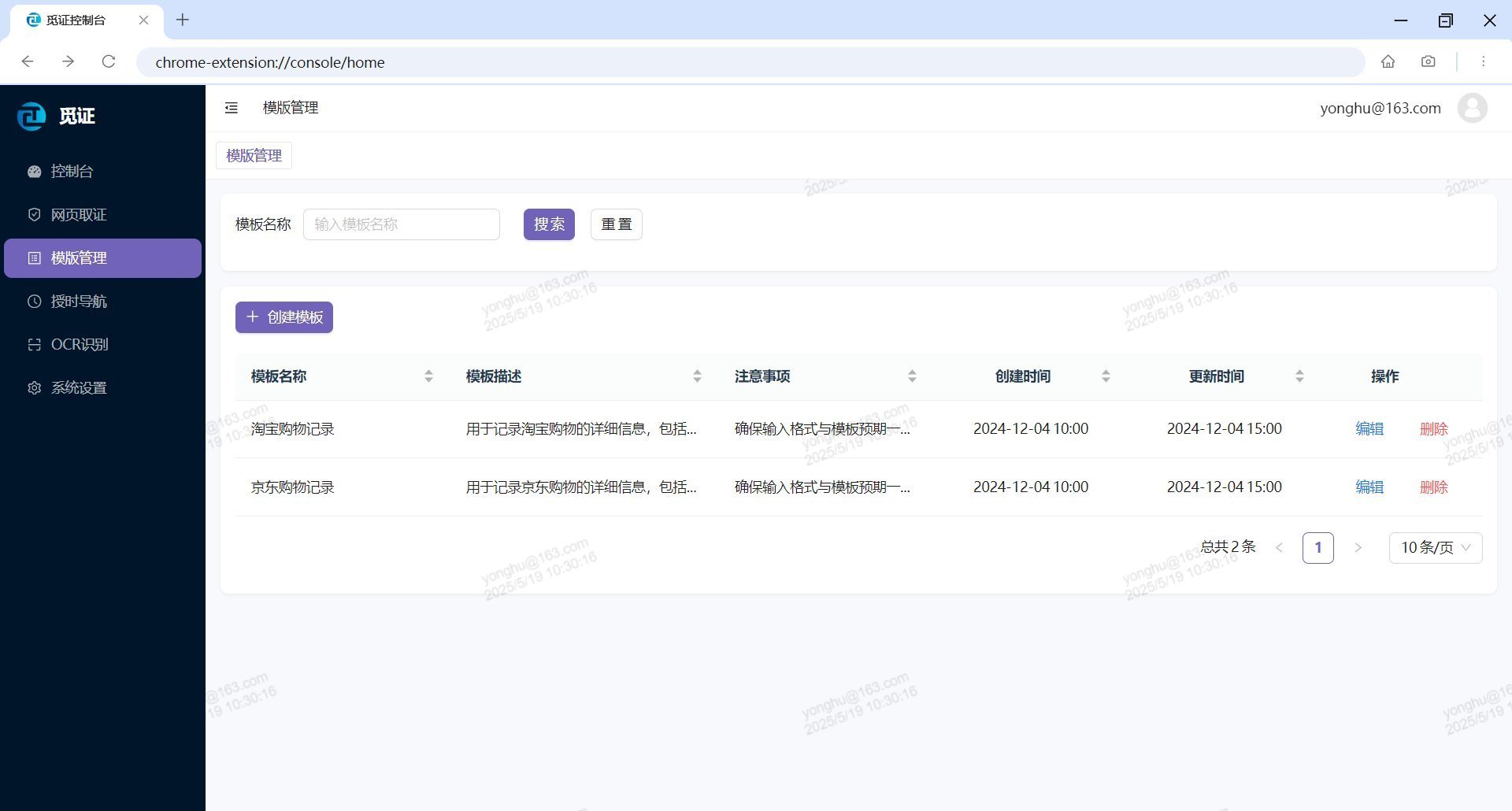Switch to the 觅证控制台 browser tab

75,20
